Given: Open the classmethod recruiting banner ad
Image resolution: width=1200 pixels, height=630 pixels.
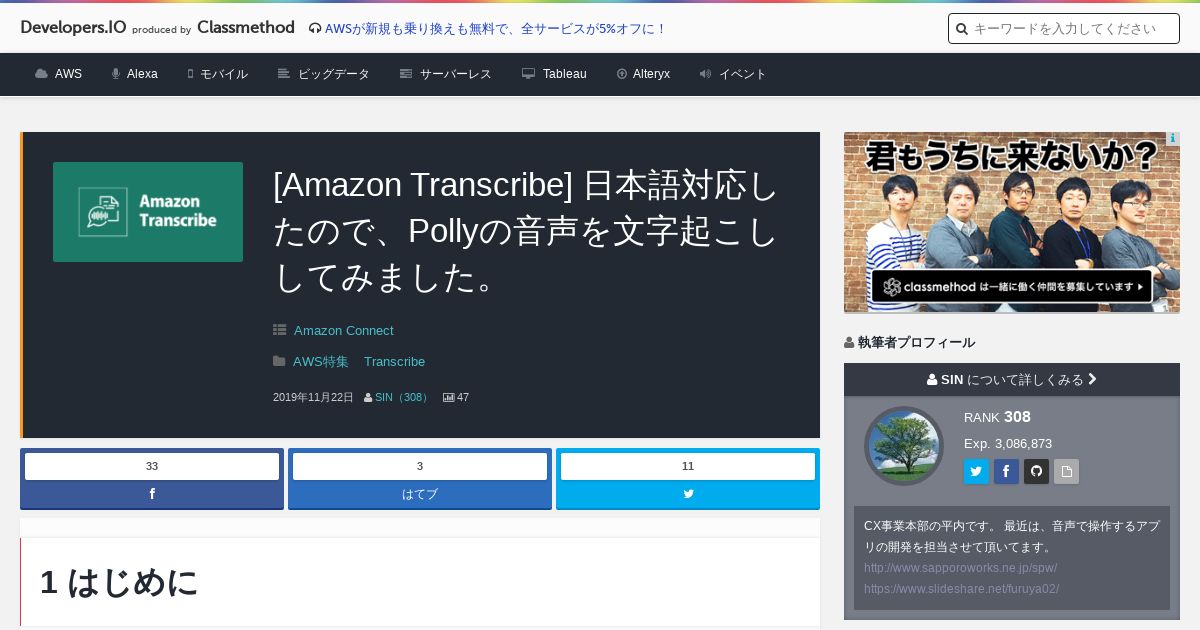Looking at the screenshot, I should coord(1012,222).
